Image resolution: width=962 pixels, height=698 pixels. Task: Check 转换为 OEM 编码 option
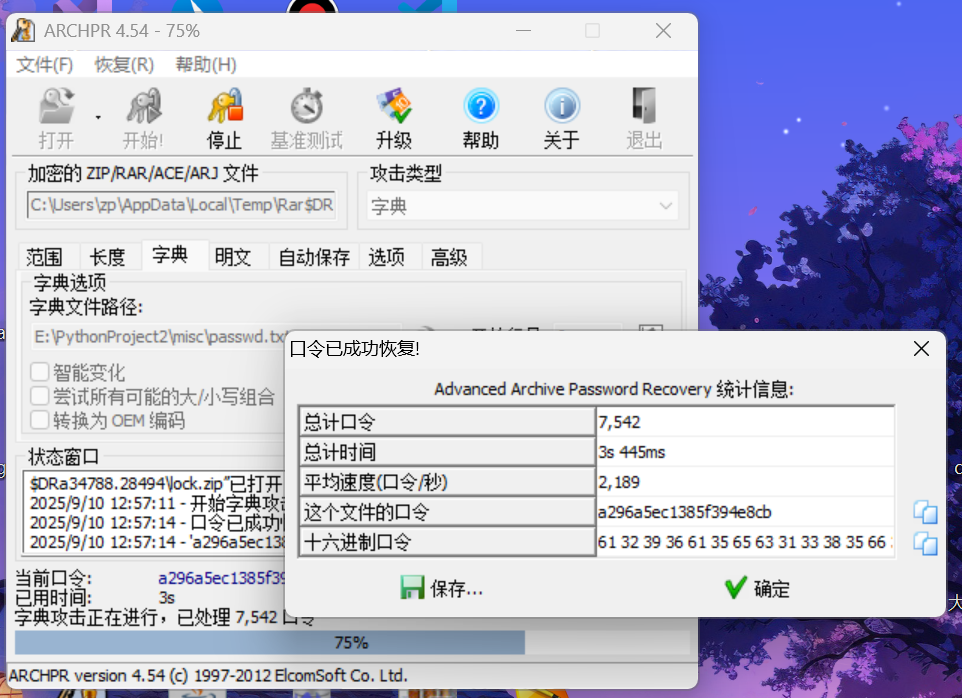point(40,421)
